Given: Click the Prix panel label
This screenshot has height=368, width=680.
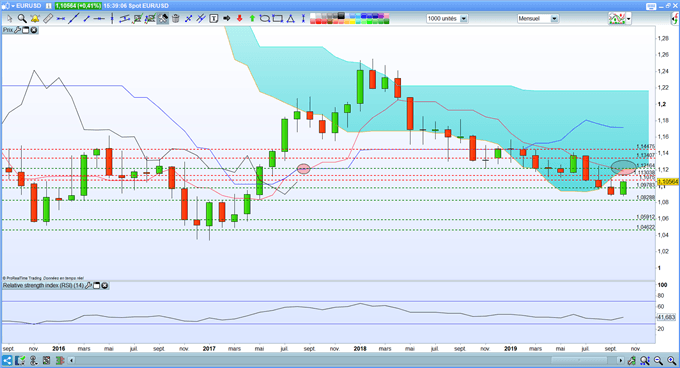Looking at the screenshot, I should [x=8, y=30].
